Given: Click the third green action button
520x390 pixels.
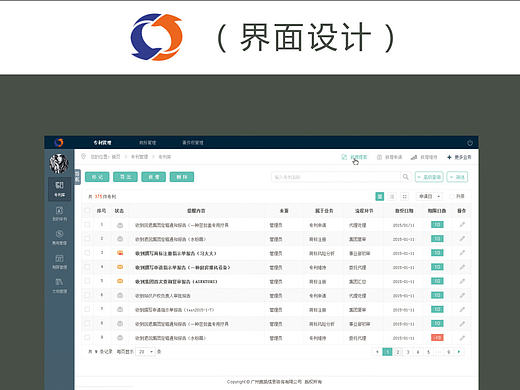Looking at the screenshot, I should [154, 177].
